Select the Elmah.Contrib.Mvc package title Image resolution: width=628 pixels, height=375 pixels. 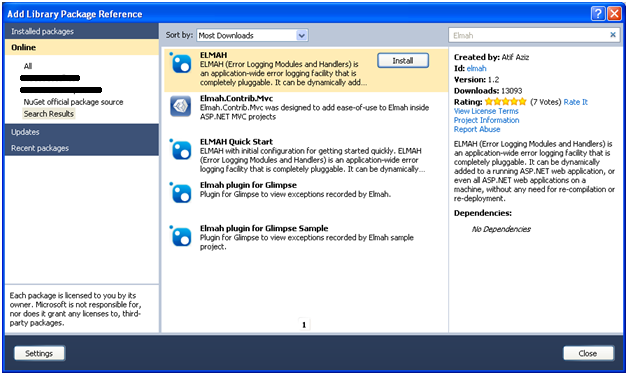click(x=236, y=99)
